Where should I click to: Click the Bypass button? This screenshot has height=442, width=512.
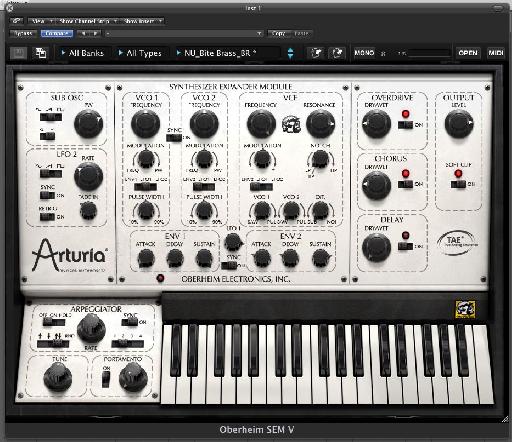[x=23, y=33]
